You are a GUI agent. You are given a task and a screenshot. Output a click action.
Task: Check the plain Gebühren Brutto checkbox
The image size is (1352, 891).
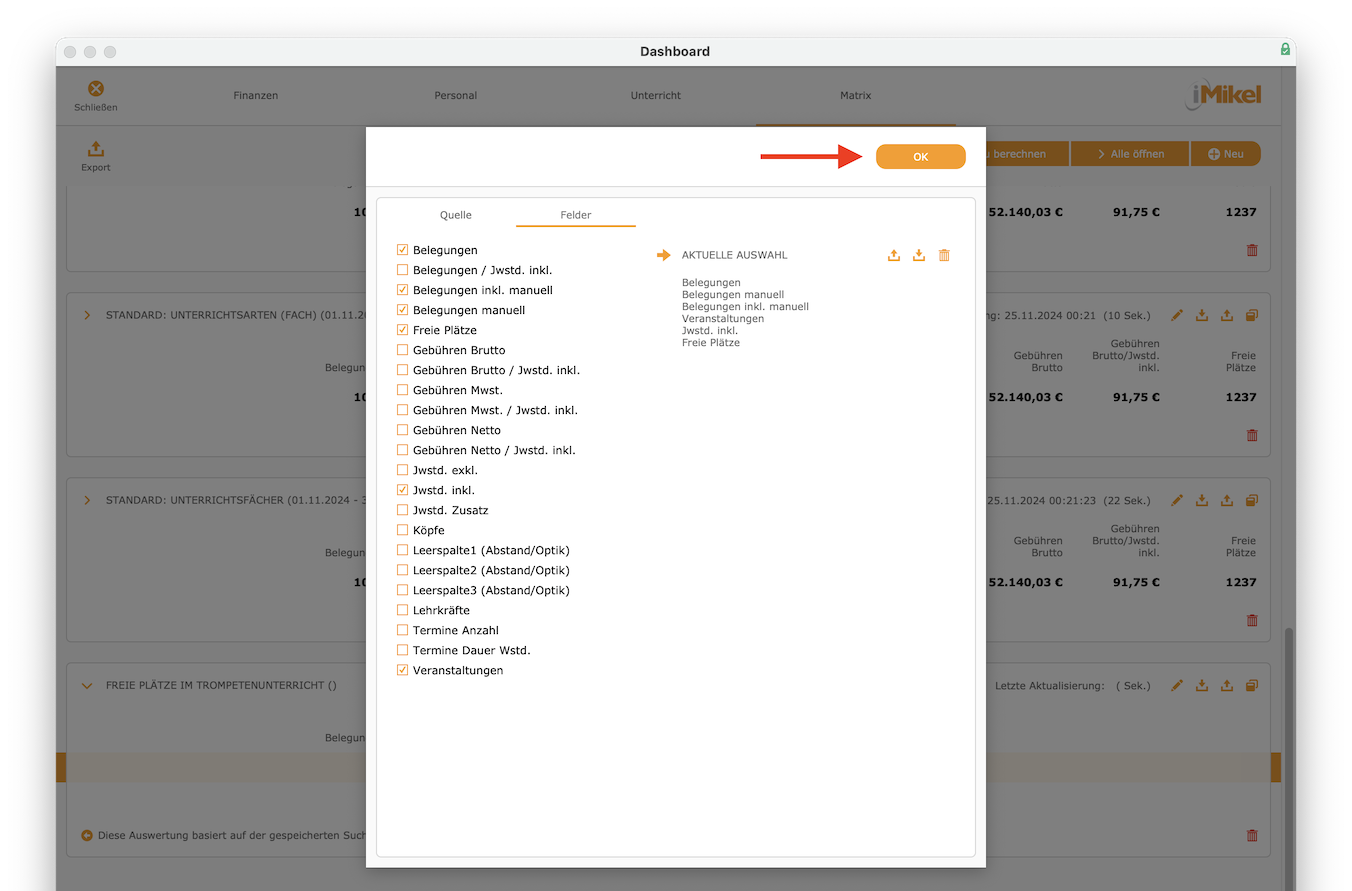click(x=402, y=350)
